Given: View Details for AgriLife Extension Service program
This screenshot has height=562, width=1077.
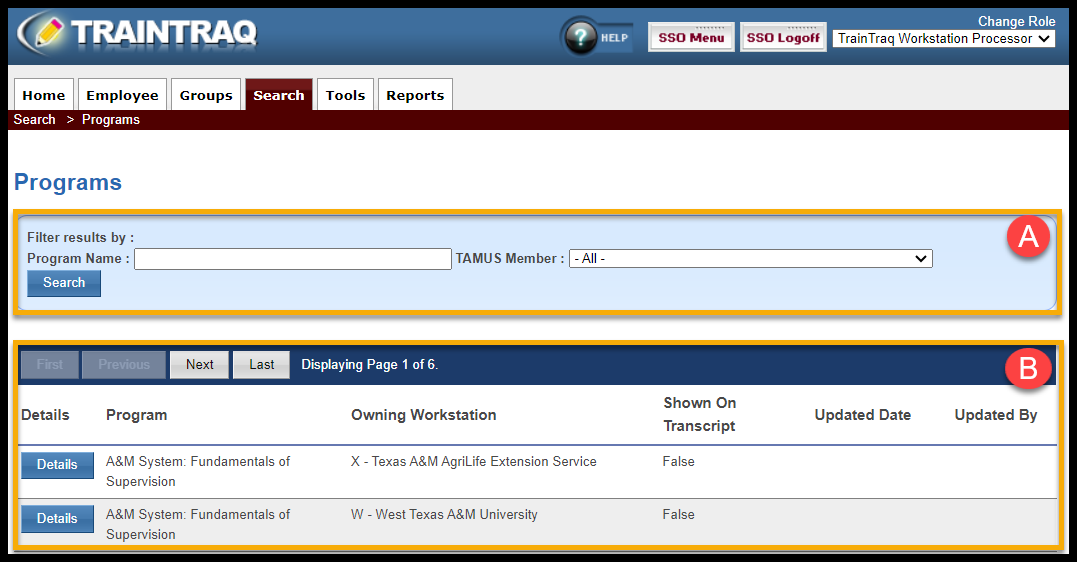Looking at the screenshot, I should (57, 465).
